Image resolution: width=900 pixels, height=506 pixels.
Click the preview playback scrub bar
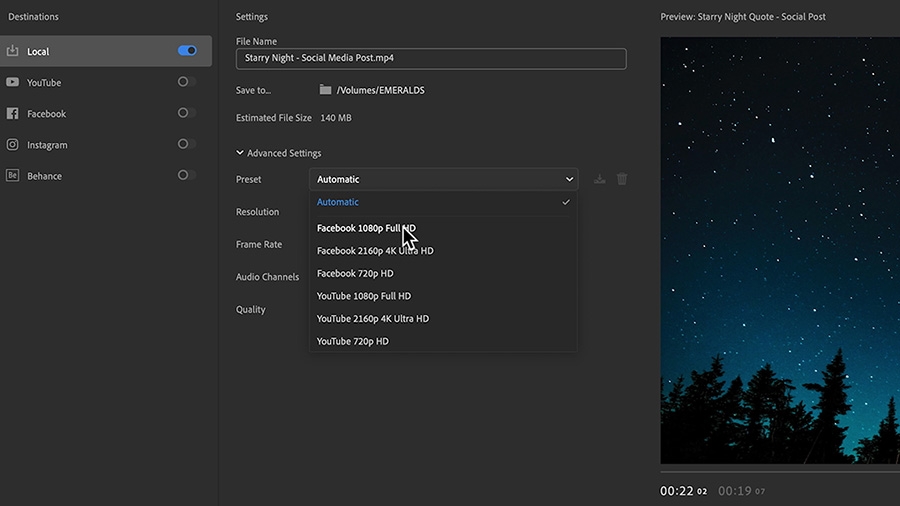tap(780, 472)
